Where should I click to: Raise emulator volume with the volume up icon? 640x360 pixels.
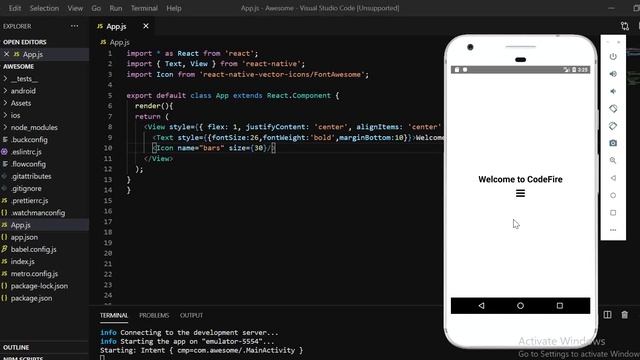coord(613,74)
